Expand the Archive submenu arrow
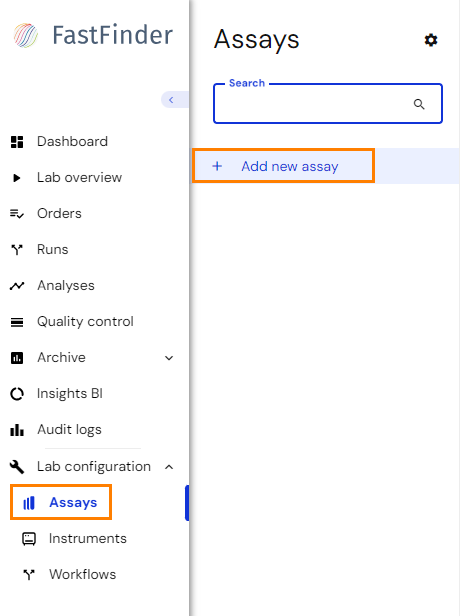The width and height of the screenshot is (463, 616). (x=169, y=358)
